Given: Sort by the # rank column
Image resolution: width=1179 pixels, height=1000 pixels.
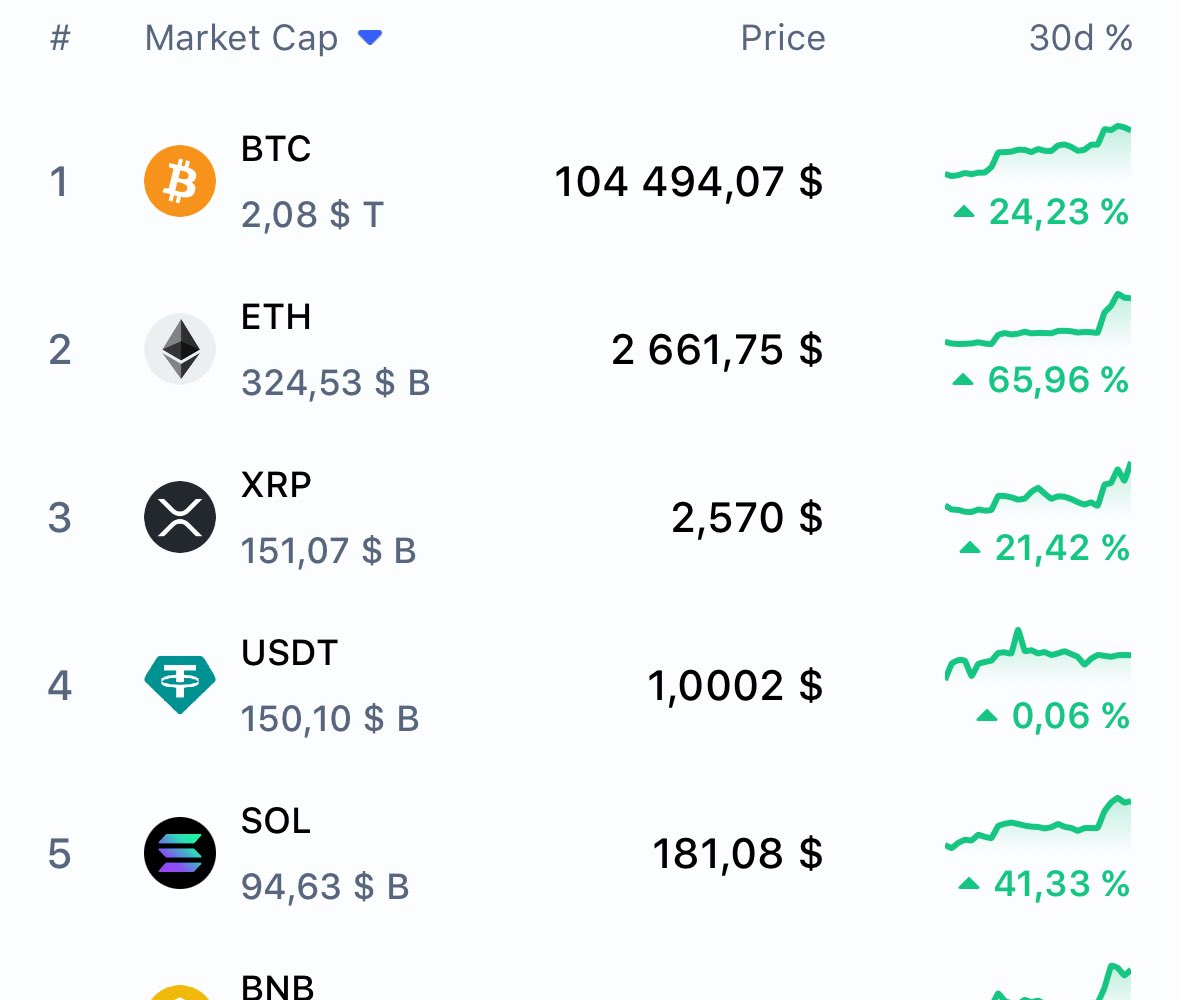Looking at the screenshot, I should pyautogui.click(x=60, y=38).
